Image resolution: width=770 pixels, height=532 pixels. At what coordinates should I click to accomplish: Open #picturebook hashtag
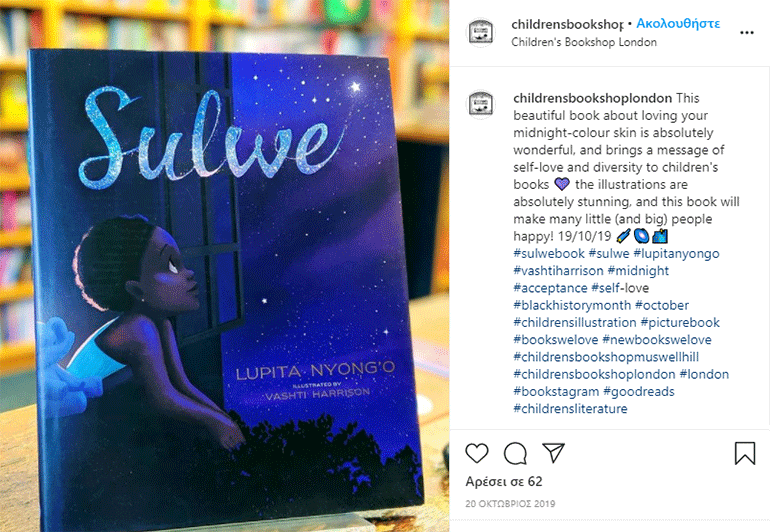coord(680,322)
